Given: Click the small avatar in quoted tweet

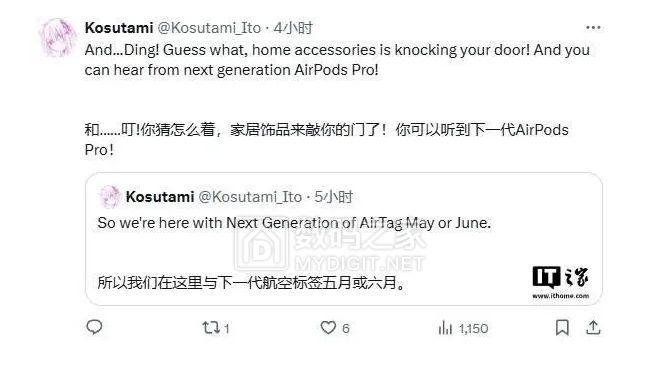Looking at the screenshot, I should [109, 197].
